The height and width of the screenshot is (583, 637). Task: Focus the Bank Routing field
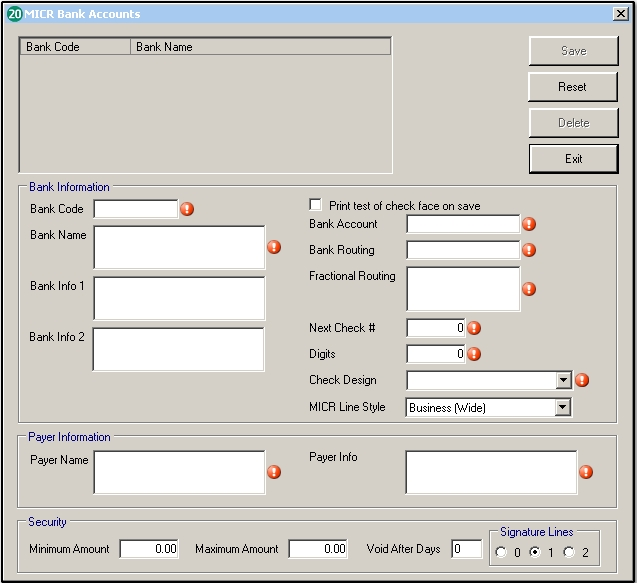(463, 250)
